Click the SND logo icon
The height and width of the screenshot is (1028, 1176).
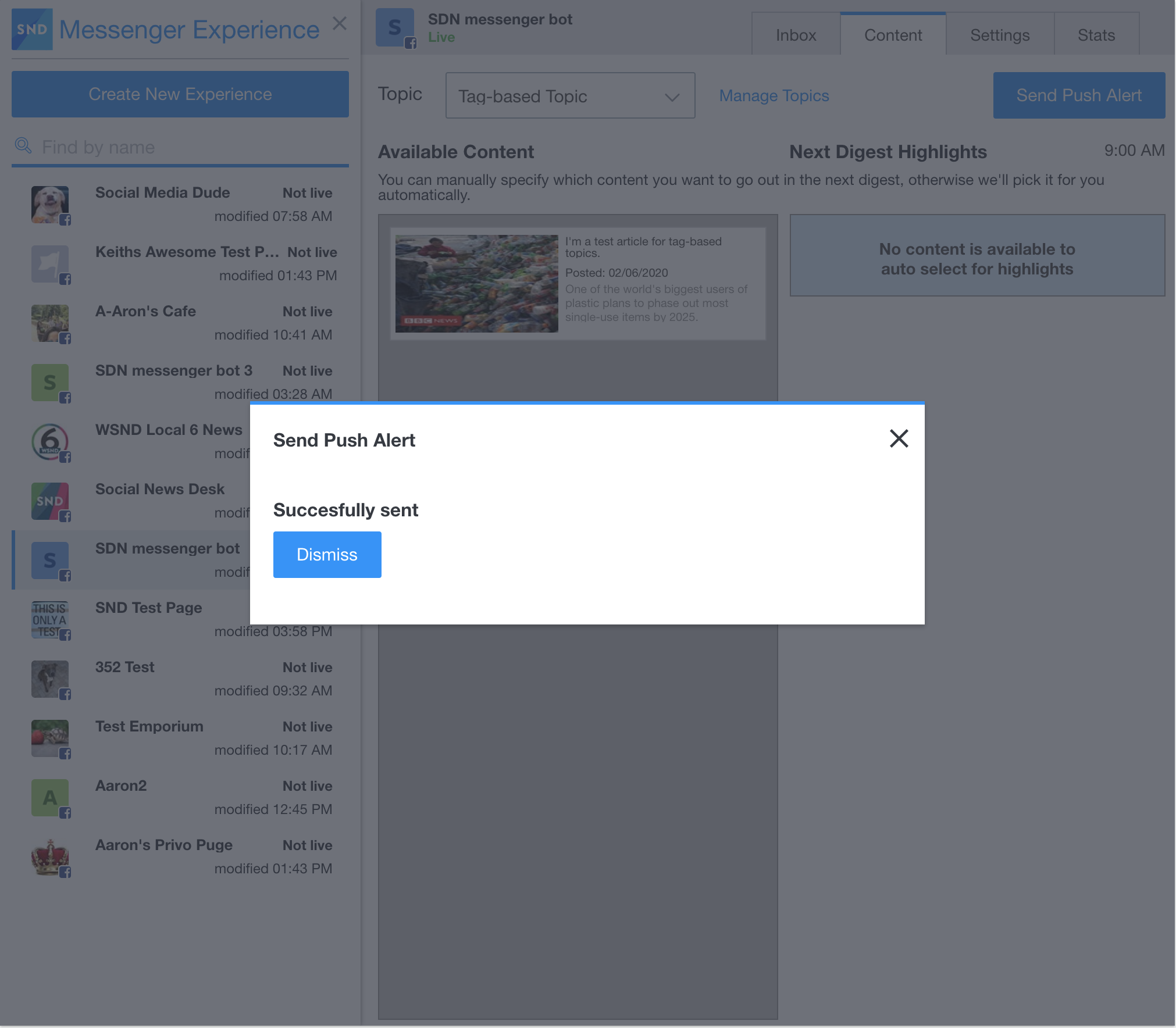[32, 29]
